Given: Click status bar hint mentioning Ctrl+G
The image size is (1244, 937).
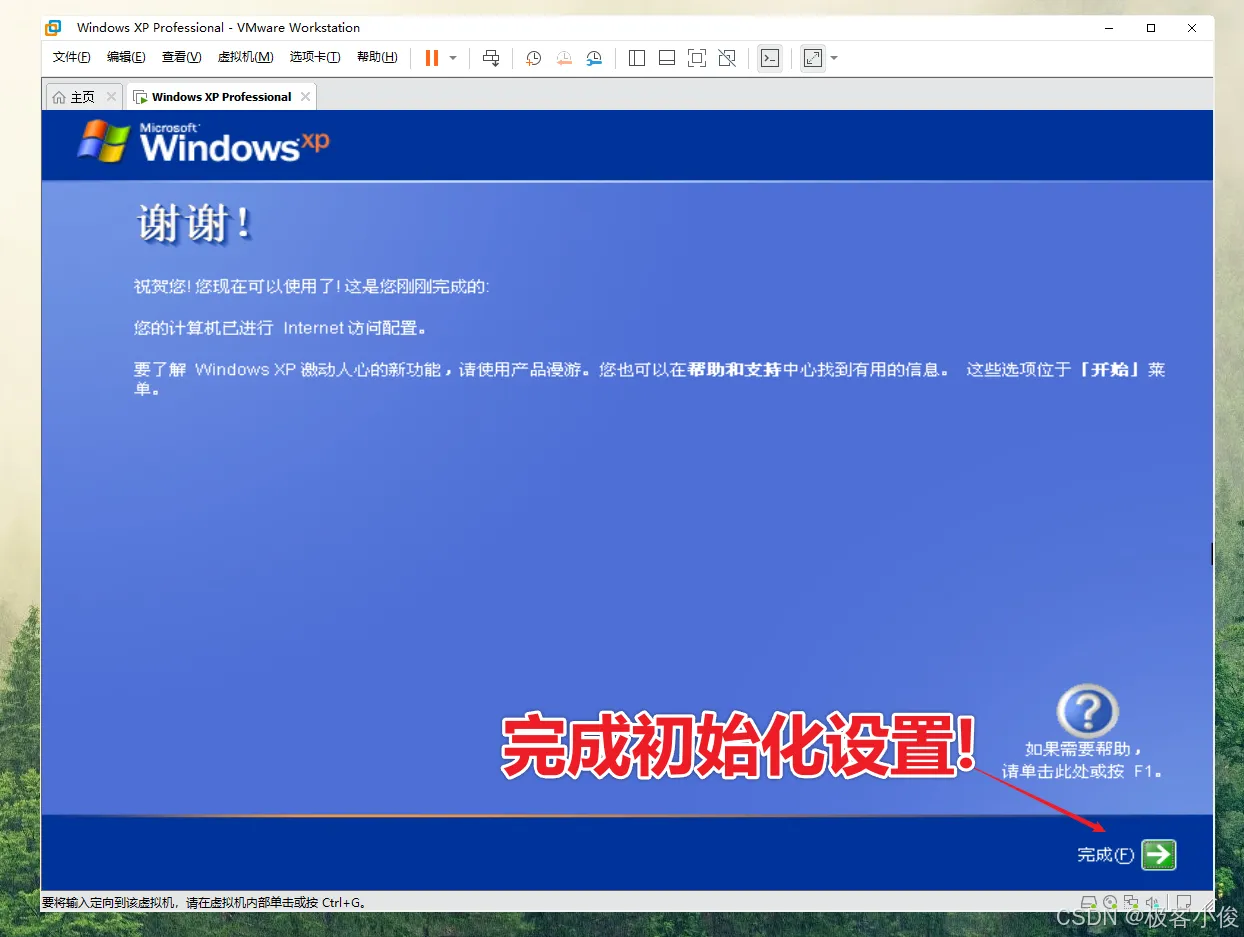Looking at the screenshot, I should pyautogui.click(x=204, y=902).
